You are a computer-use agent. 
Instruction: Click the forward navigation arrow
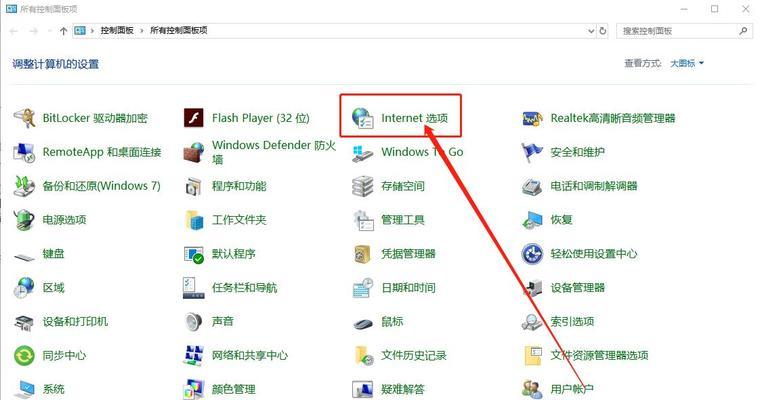33,31
